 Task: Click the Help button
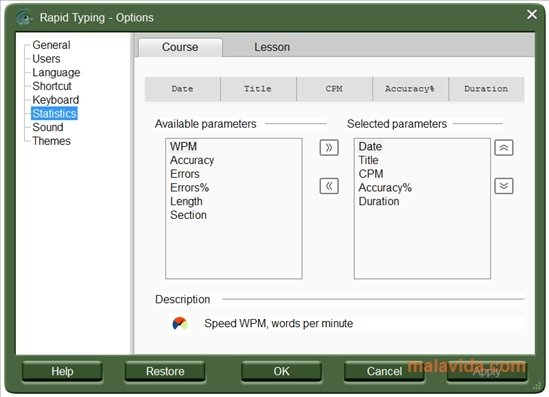[x=62, y=371]
